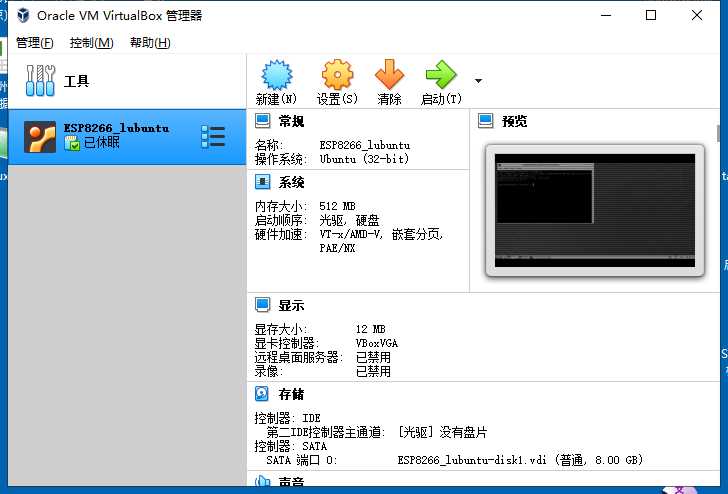
Task: Click the recording (录像) 已禁用 value
Action: coord(373,371)
